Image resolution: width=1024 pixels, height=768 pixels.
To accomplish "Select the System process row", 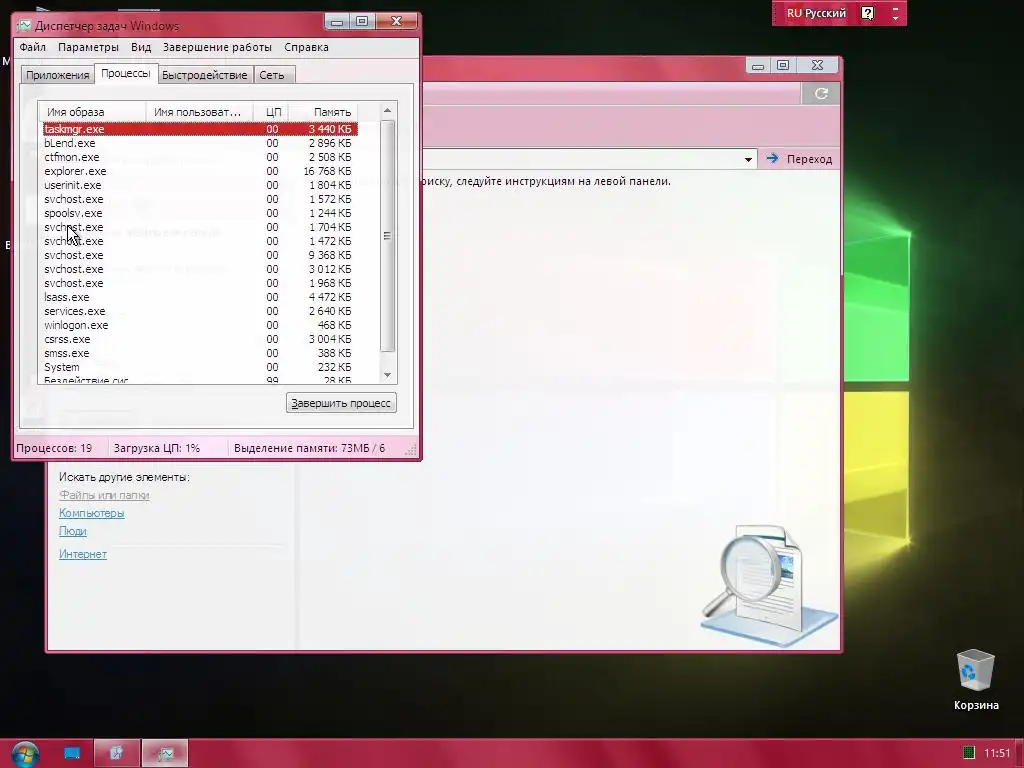I will click(200, 367).
